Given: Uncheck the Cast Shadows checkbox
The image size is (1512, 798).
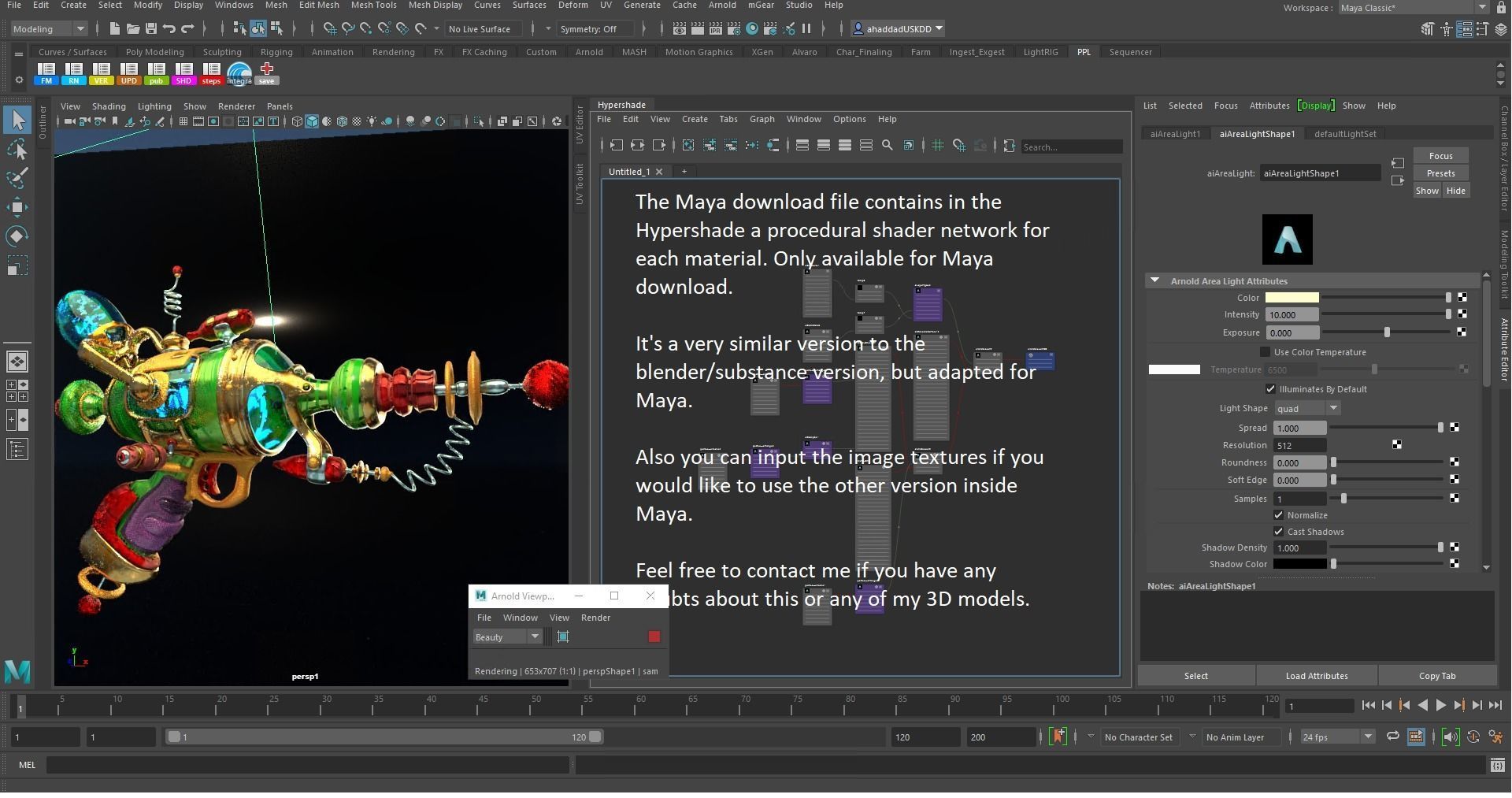Looking at the screenshot, I should (x=1279, y=532).
